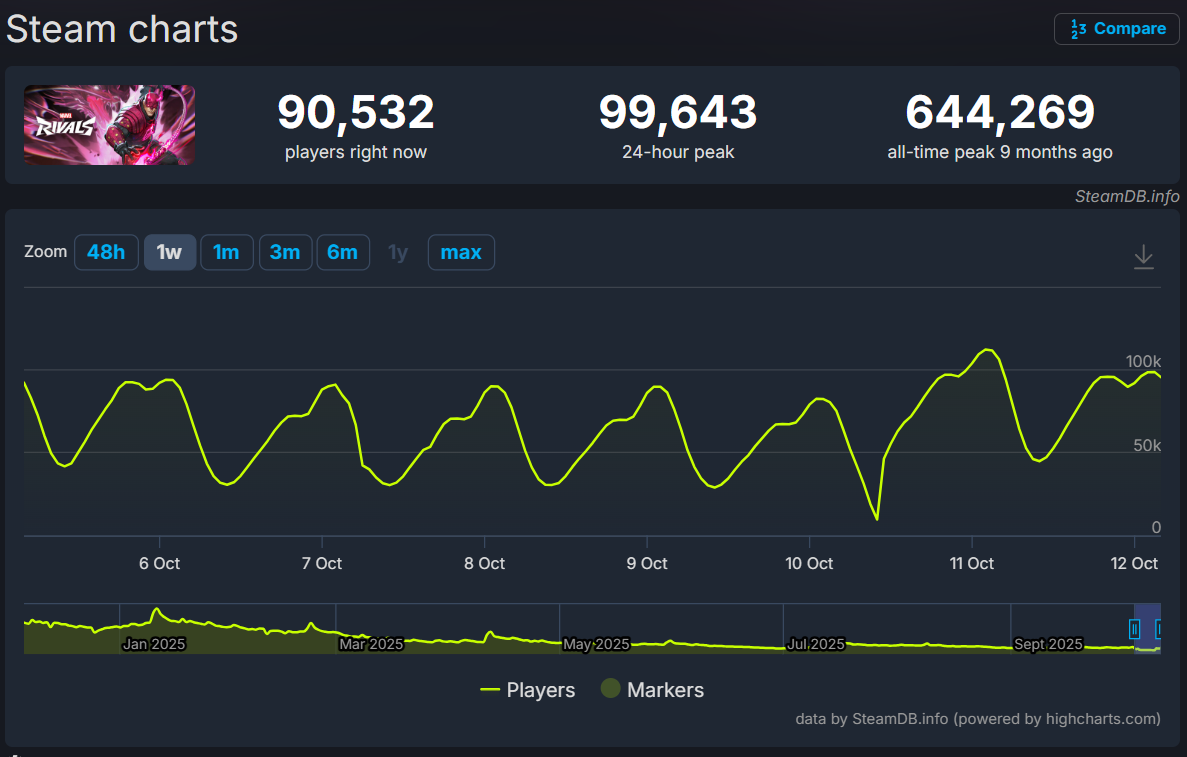The image size is (1187, 757).
Task: Click the 644,269 all-time peak value
Action: (1000, 112)
